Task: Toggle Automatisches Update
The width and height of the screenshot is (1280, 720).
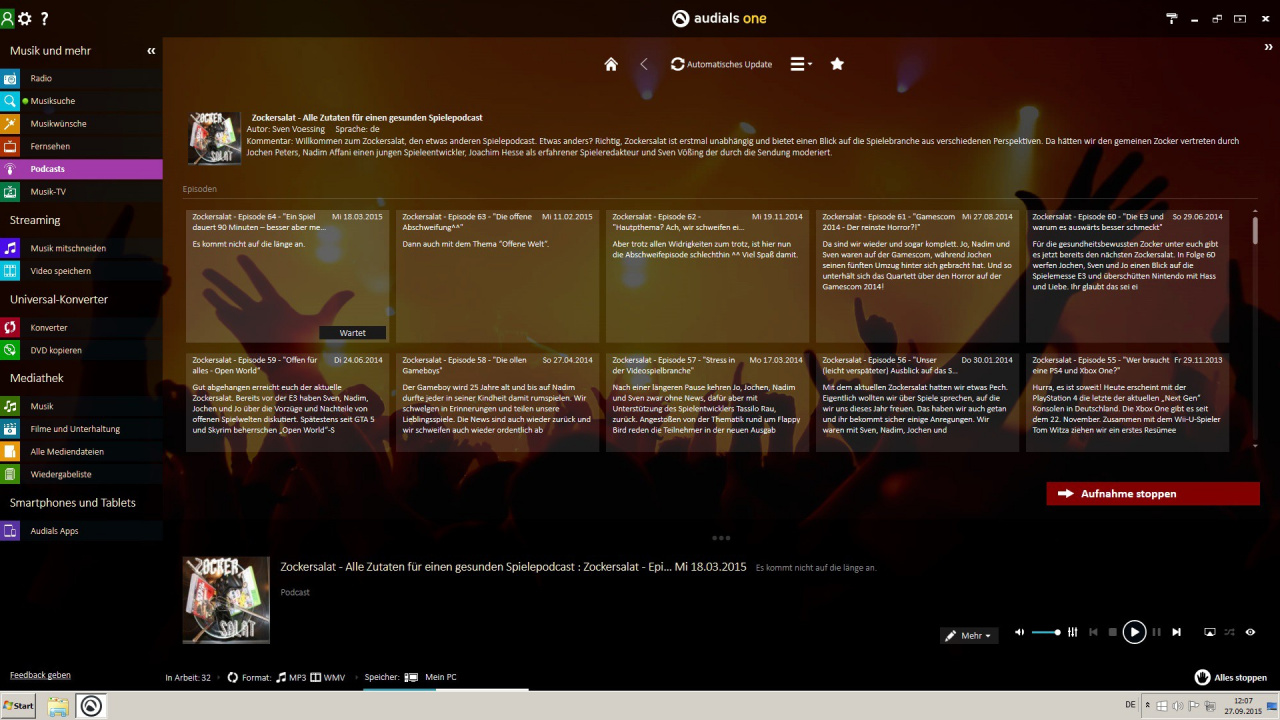Action: pyautogui.click(x=721, y=64)
